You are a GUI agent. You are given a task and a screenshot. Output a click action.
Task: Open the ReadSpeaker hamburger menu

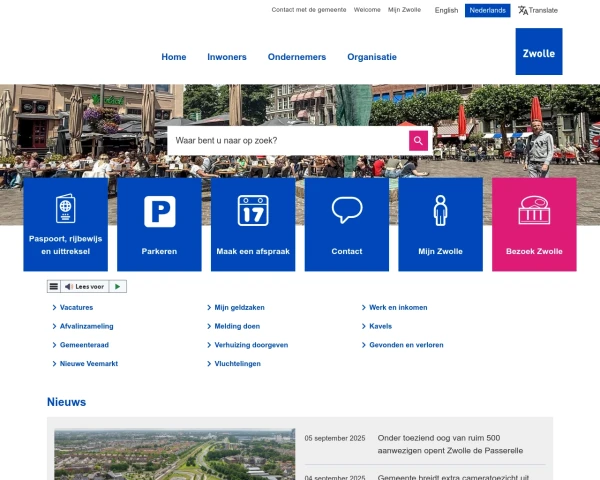(54, 286)
